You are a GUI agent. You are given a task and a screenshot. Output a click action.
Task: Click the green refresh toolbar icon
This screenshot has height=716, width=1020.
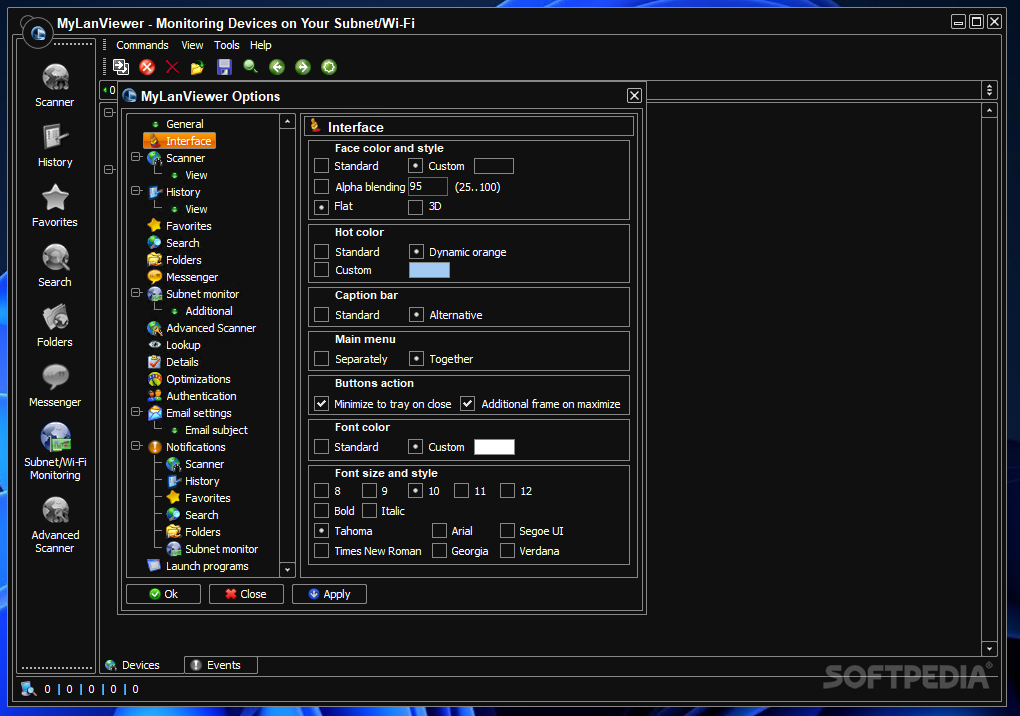point(329,67)
